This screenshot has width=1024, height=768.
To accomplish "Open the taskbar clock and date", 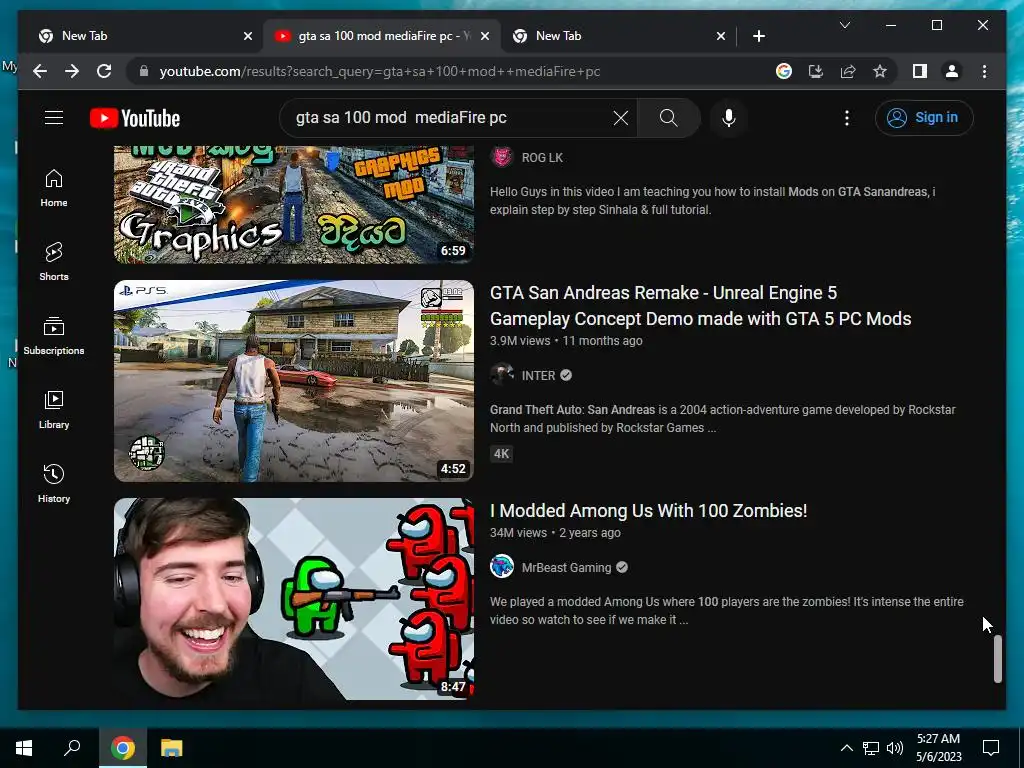I will pyautogui.click(x=938, y=748).
